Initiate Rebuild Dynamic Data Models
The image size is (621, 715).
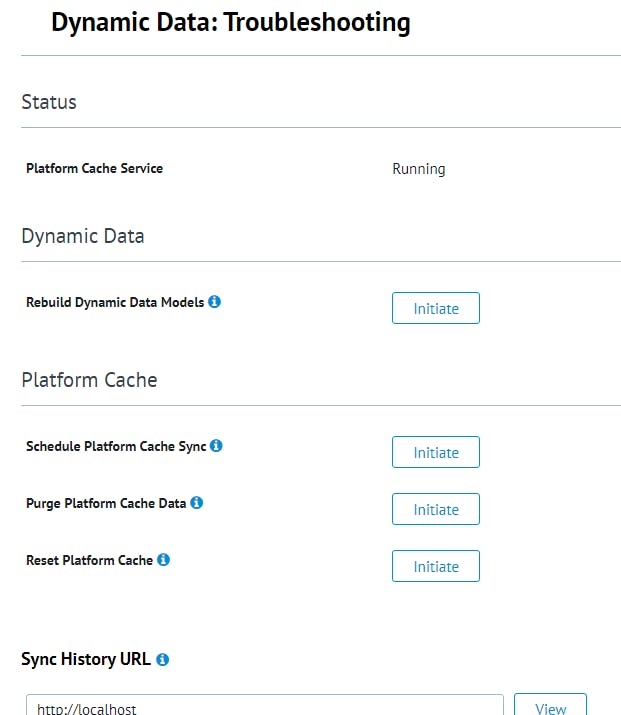pyautogui.click(x=435, y=309)
